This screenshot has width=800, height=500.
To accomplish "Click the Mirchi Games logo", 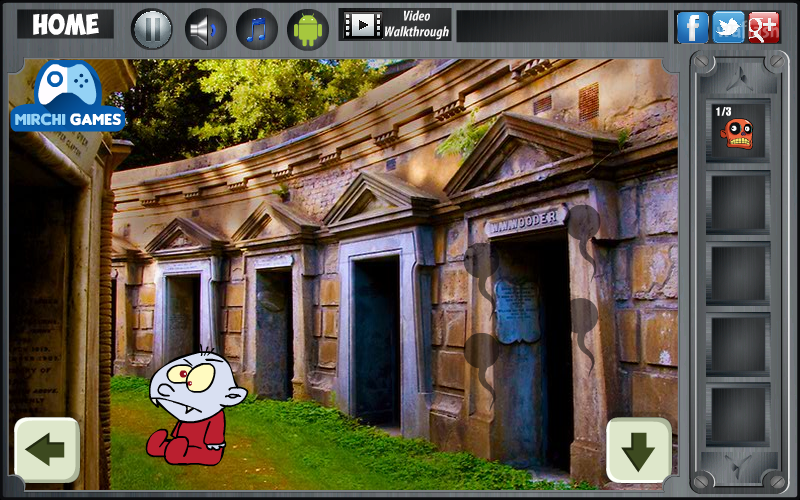I will click(68, 96).
